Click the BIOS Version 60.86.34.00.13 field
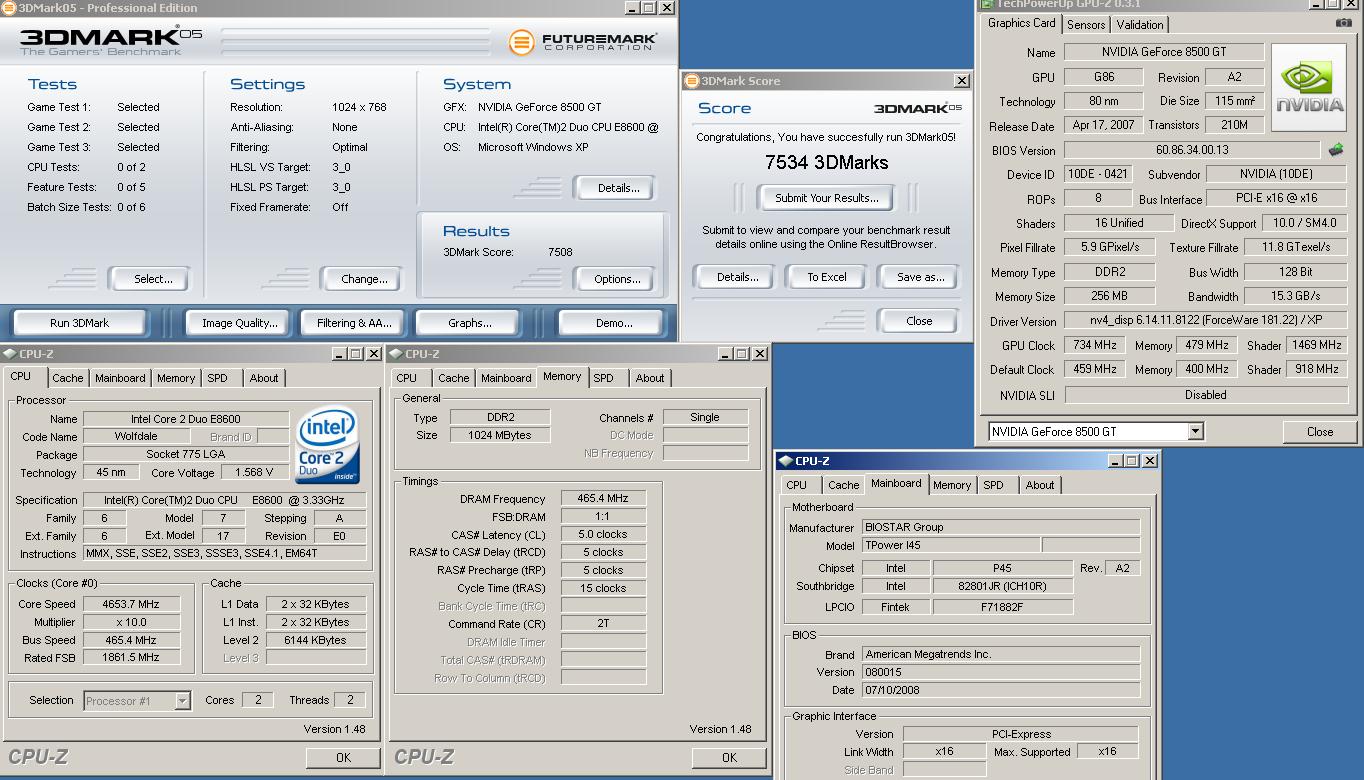Screen dimensions: 1364x780 click(1192, 150)
